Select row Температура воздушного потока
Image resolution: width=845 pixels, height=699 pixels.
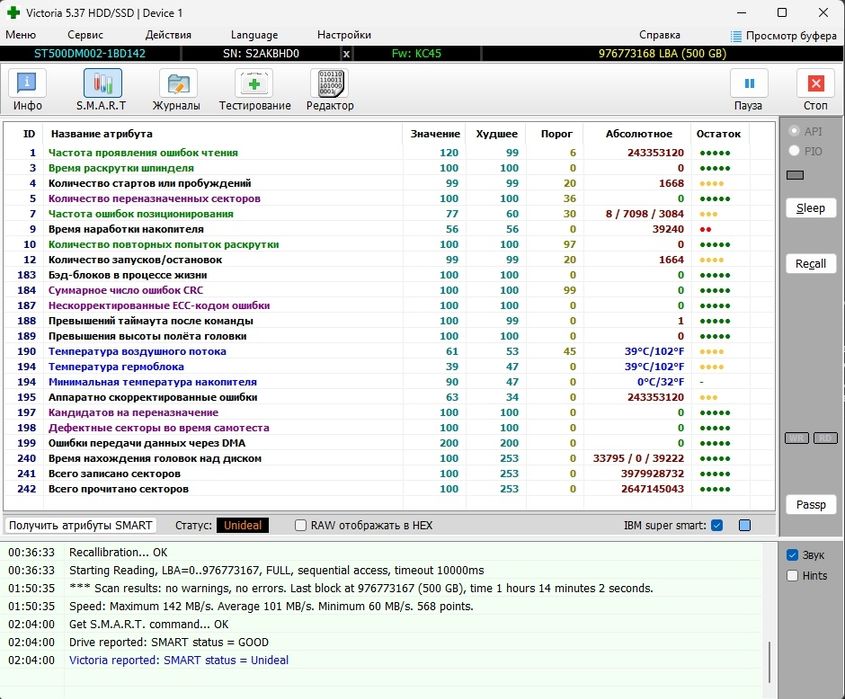point(389,351)
